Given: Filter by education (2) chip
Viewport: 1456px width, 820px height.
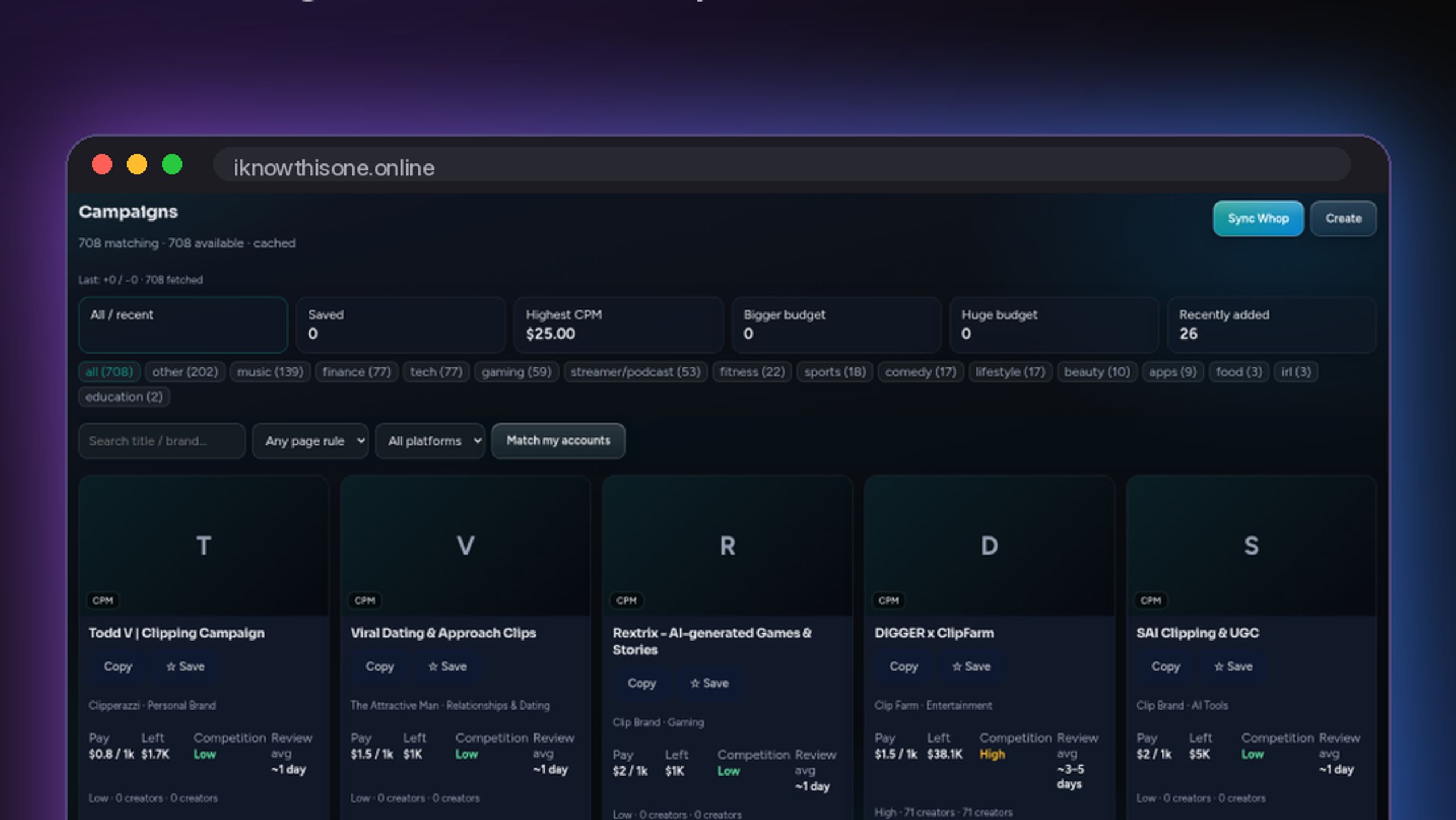Looking at the screenshot, I should 124,397.
